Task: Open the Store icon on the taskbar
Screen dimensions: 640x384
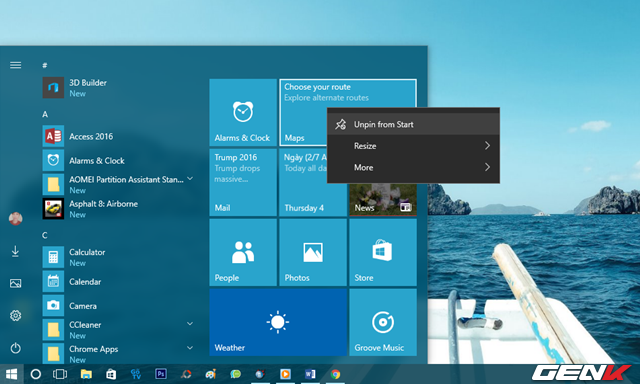Action: pyautogui.click(x=111, y=374)
